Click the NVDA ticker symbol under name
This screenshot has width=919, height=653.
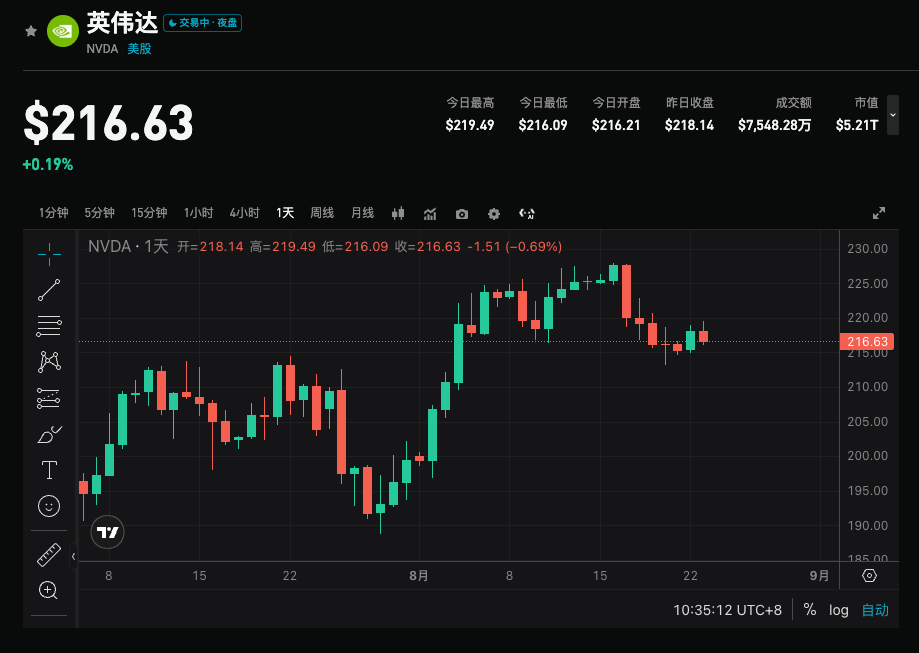click(103, 49)
